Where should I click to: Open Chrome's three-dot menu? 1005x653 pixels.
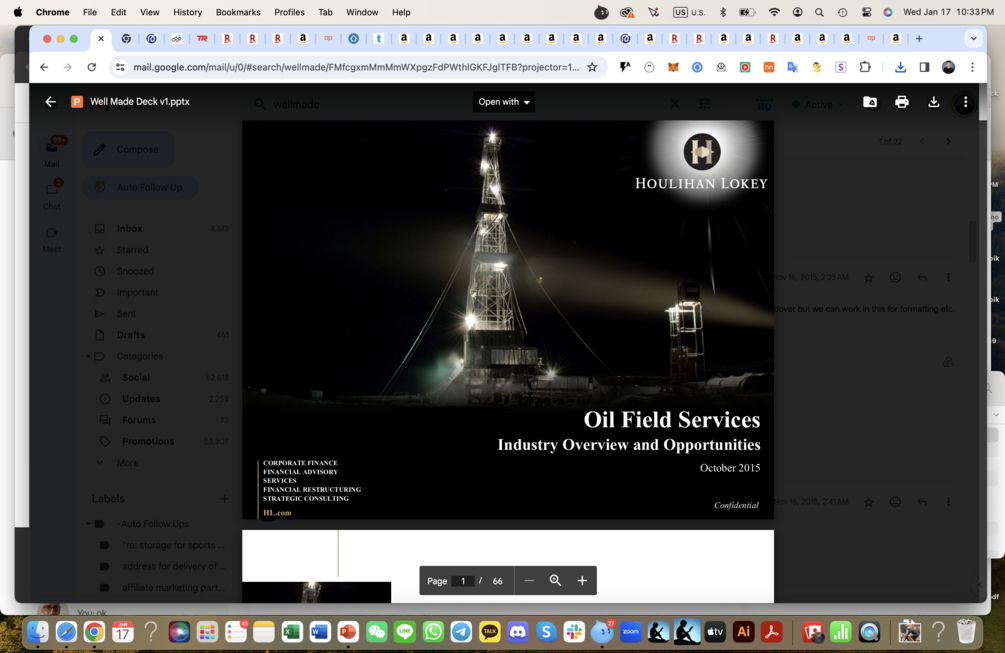coord(972,67)
